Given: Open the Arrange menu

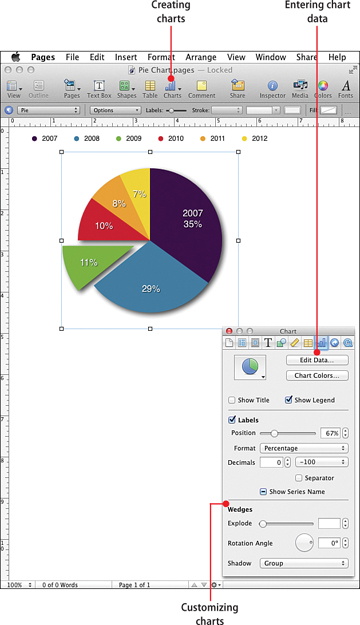Looking at the screenshot, I should 201,57.
